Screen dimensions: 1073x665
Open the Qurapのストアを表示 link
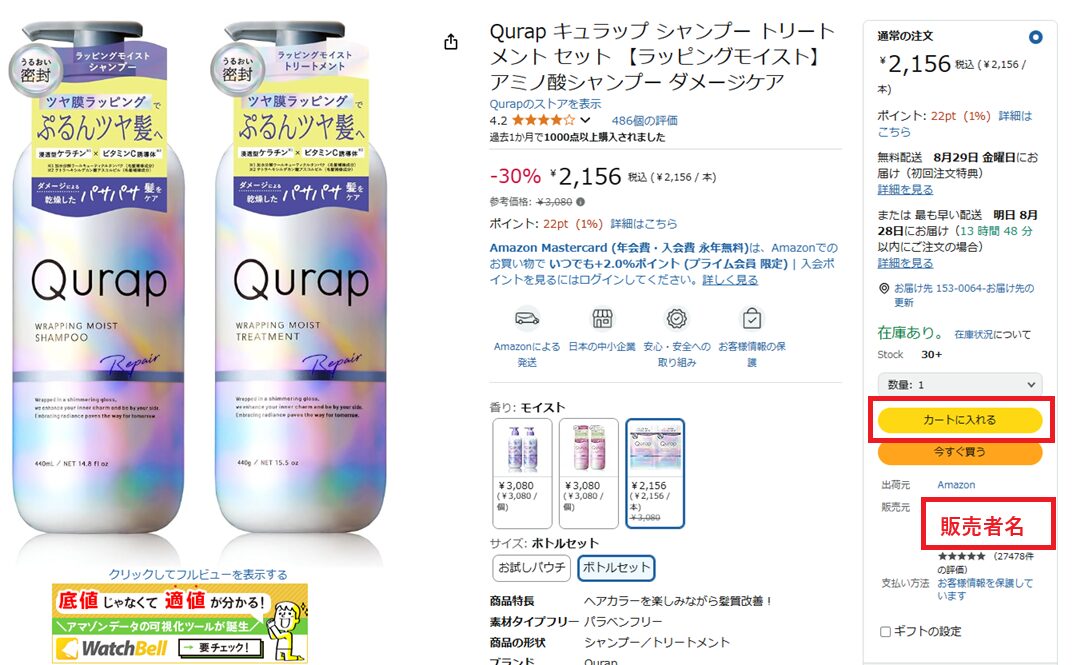tap(545, 104)
